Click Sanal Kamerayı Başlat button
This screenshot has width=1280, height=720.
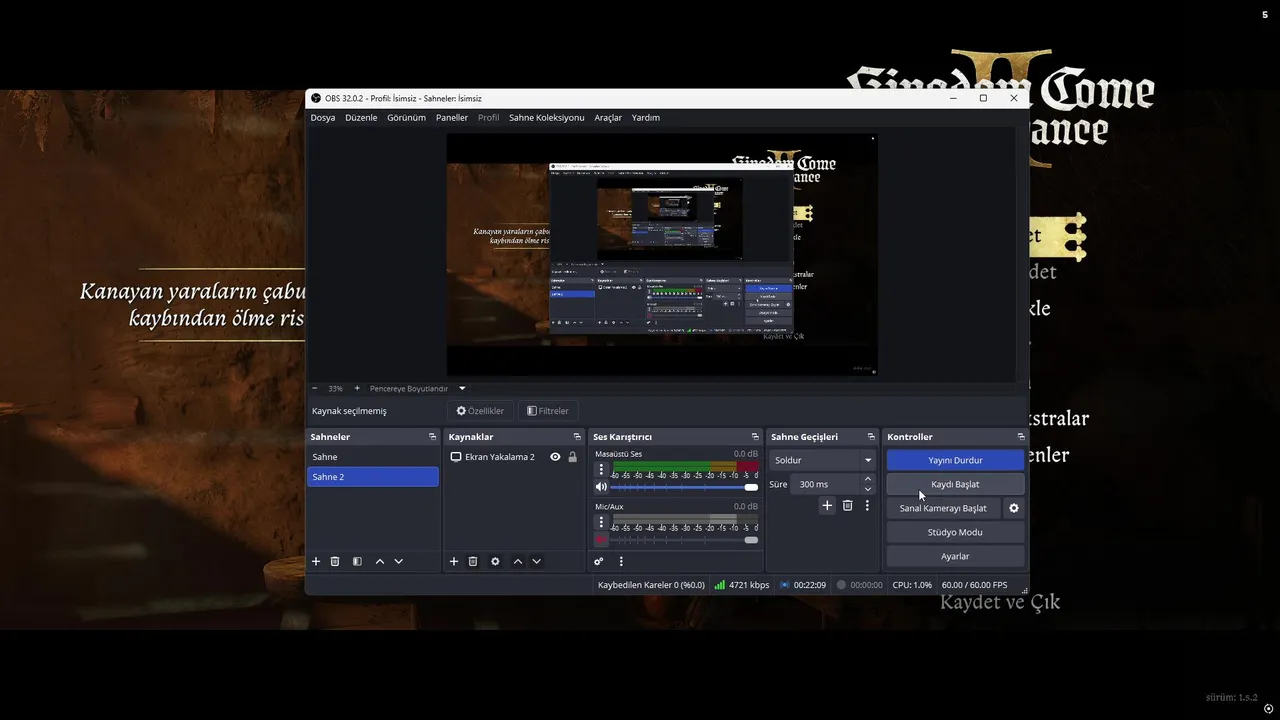point(943,508)
